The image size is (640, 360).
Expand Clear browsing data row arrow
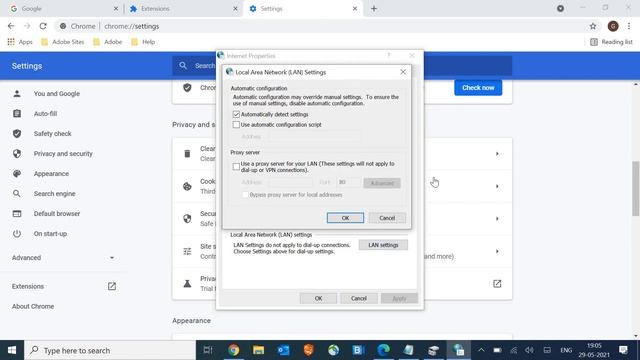pos(497,153)
